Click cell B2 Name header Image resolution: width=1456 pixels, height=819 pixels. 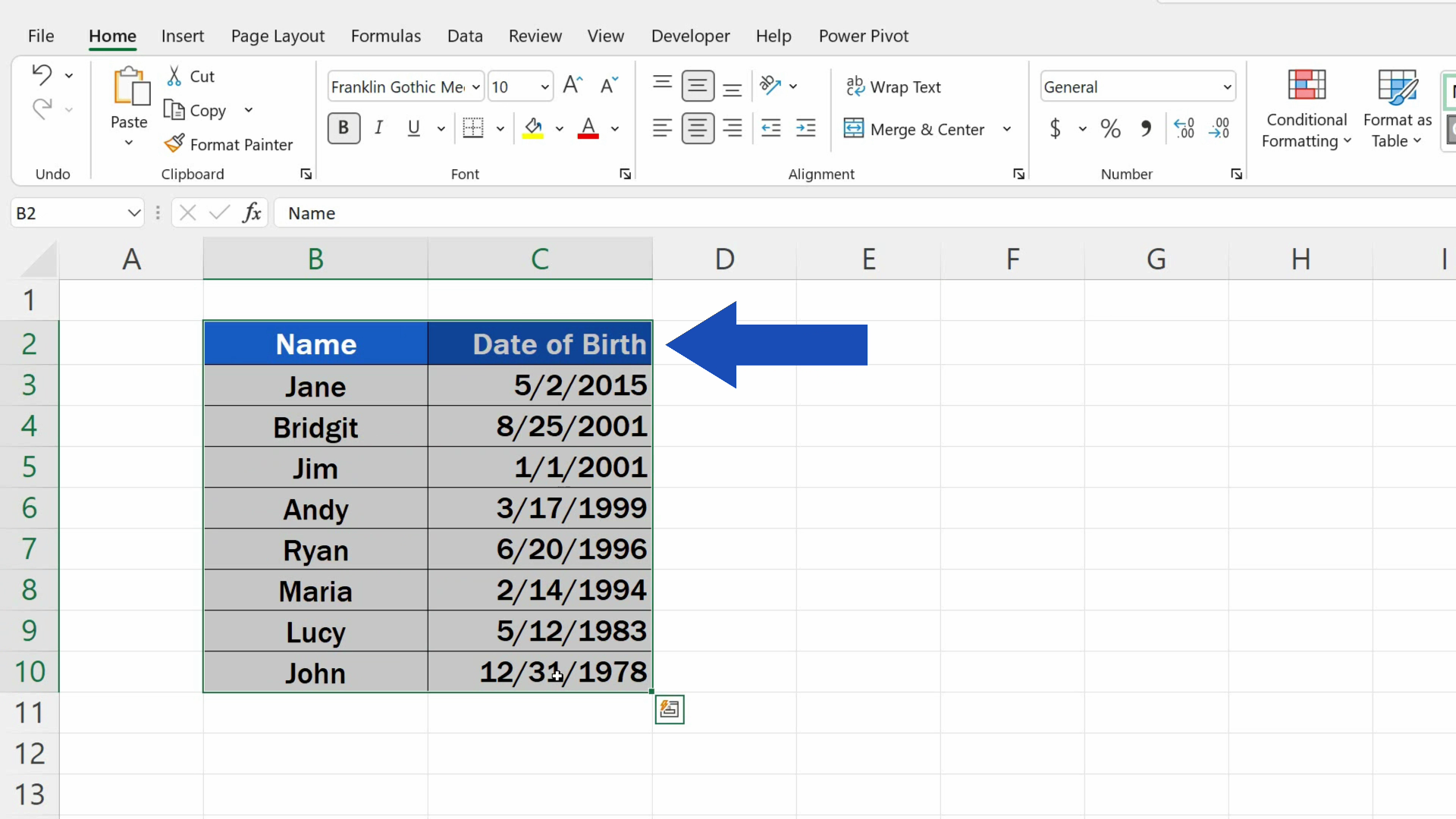click(x=315, y=344)
